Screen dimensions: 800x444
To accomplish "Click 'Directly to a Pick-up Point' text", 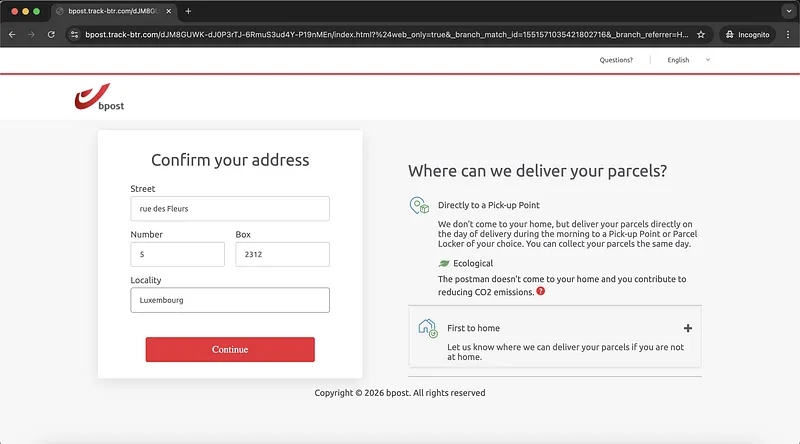I will click(x=489, y=205).
